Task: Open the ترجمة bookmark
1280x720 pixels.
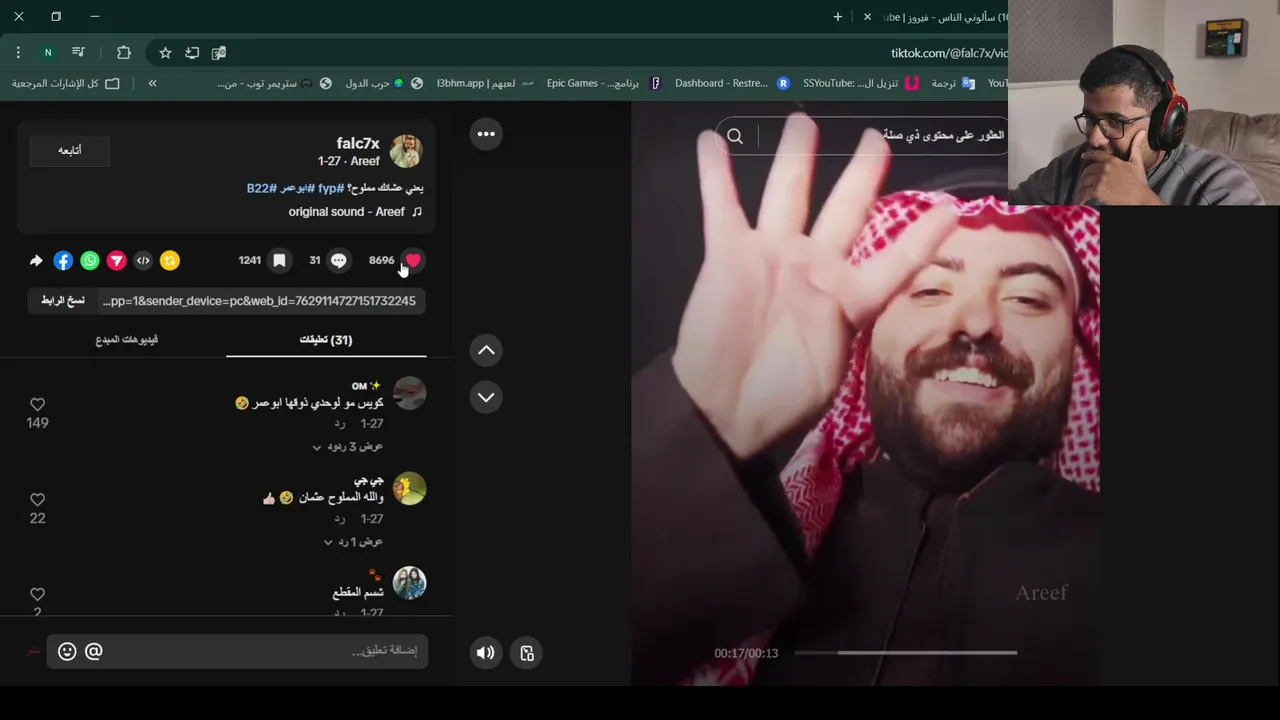Action: coord(952,83)
